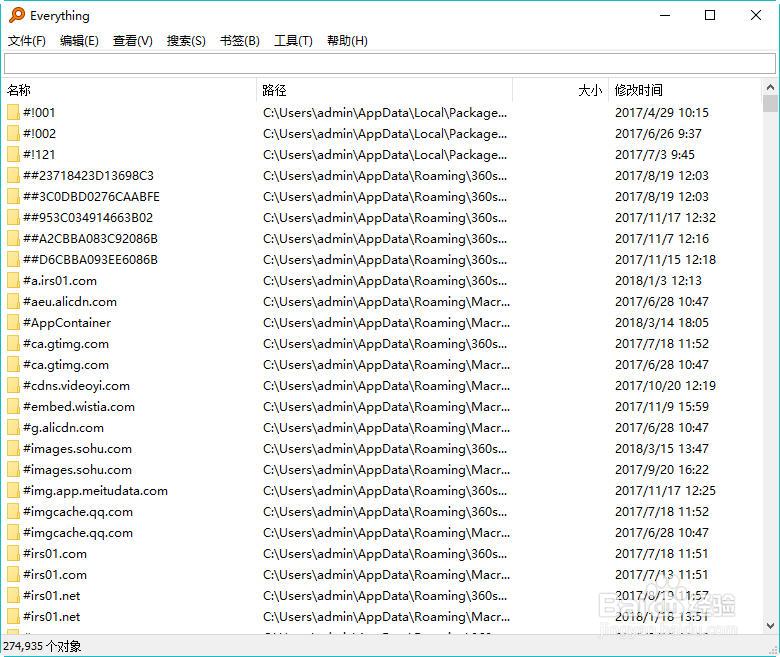The image size is (780, 657).
Task: Sort results by 大小 column header
Action: [x=560, y=90]
